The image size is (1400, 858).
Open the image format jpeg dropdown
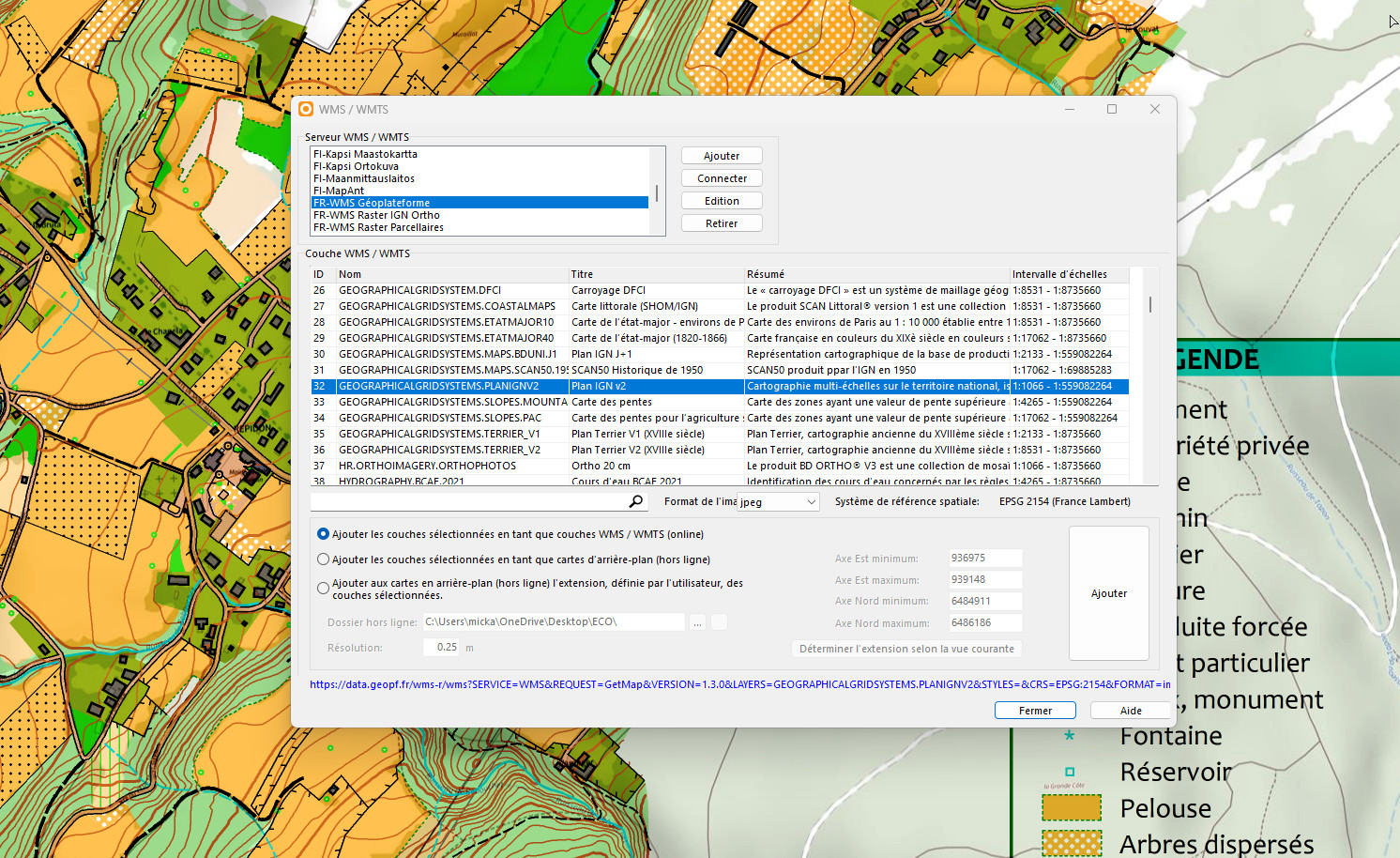[778, 502]
